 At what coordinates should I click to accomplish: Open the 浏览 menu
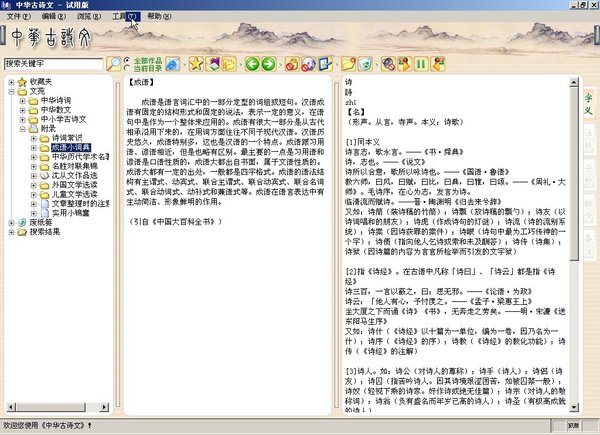[87, 17]
